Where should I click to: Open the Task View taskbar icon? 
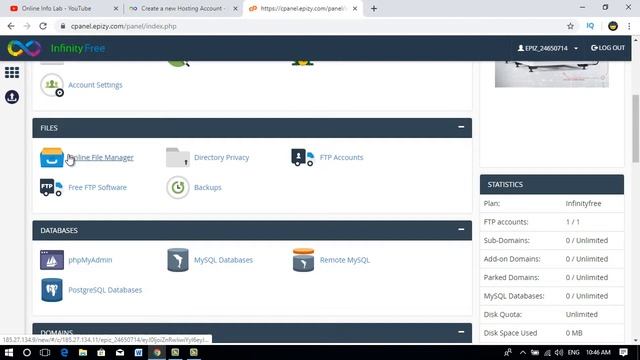tap(45, 352)
